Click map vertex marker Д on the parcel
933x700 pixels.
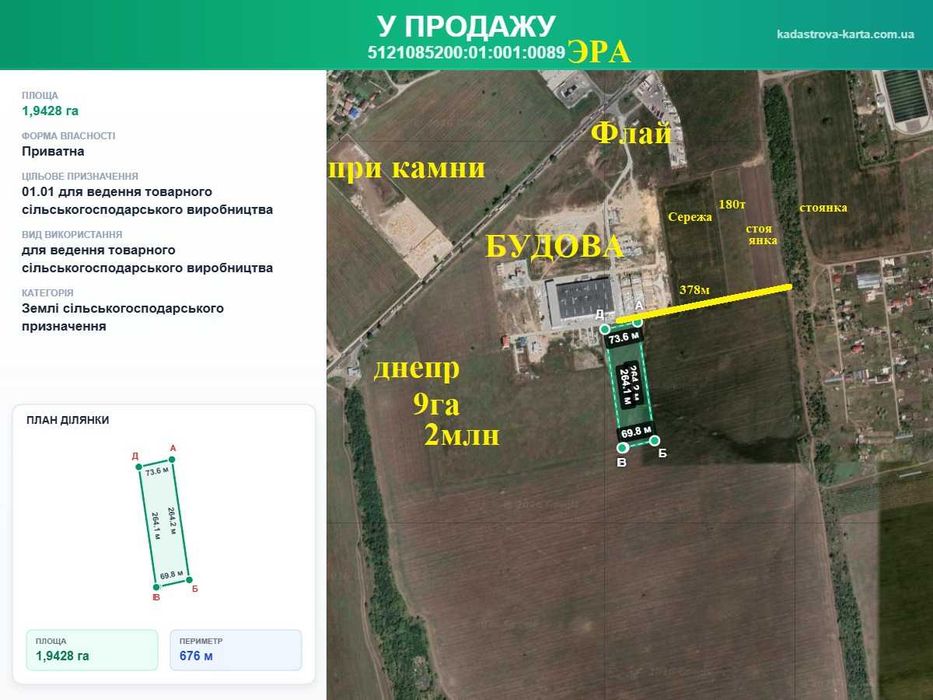(605, 329)
